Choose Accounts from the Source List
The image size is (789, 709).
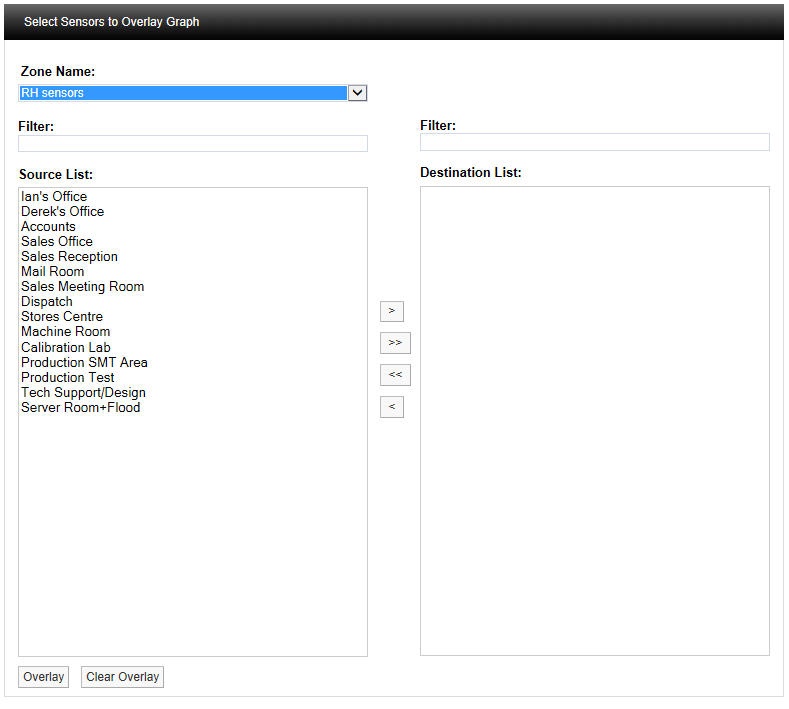[48, 227]
